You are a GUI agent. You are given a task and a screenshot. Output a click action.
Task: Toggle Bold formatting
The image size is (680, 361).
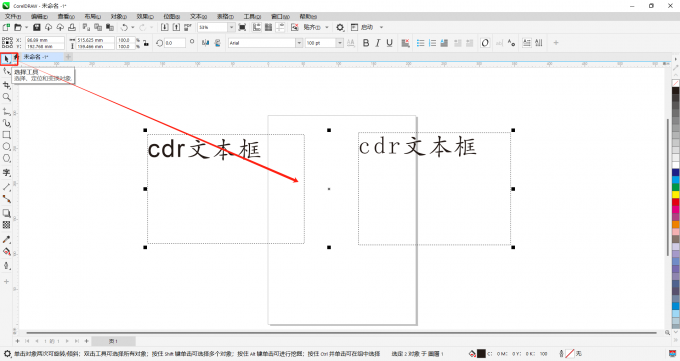[366, 43]
